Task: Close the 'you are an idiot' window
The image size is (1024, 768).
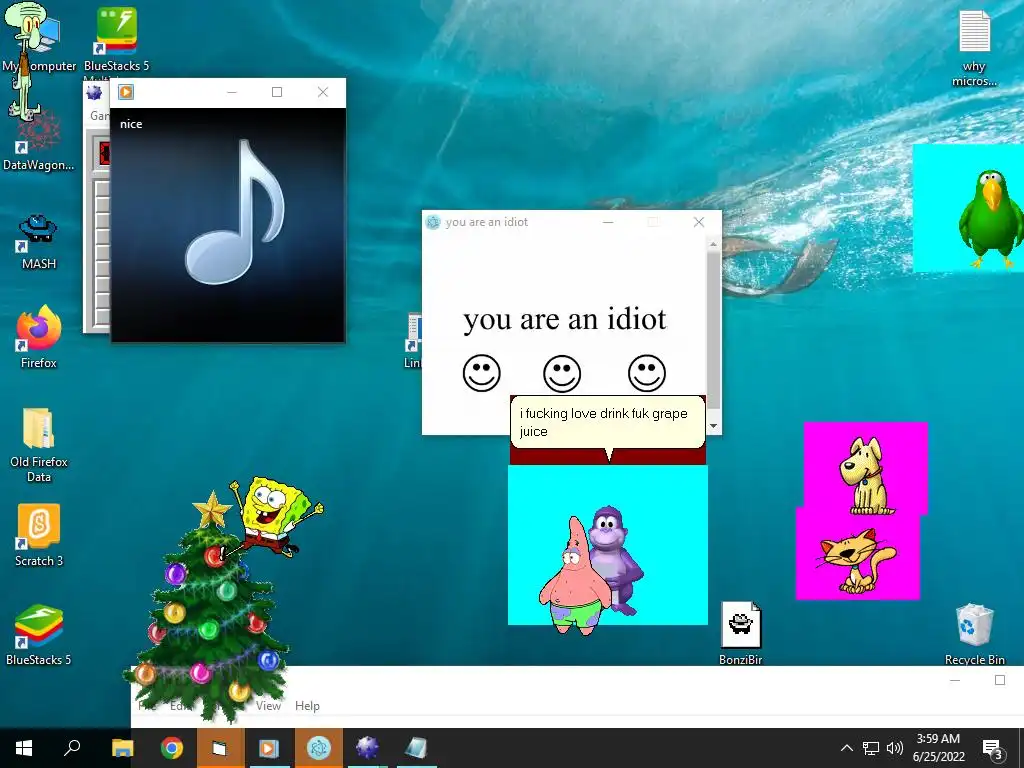Action: (699, 222)
